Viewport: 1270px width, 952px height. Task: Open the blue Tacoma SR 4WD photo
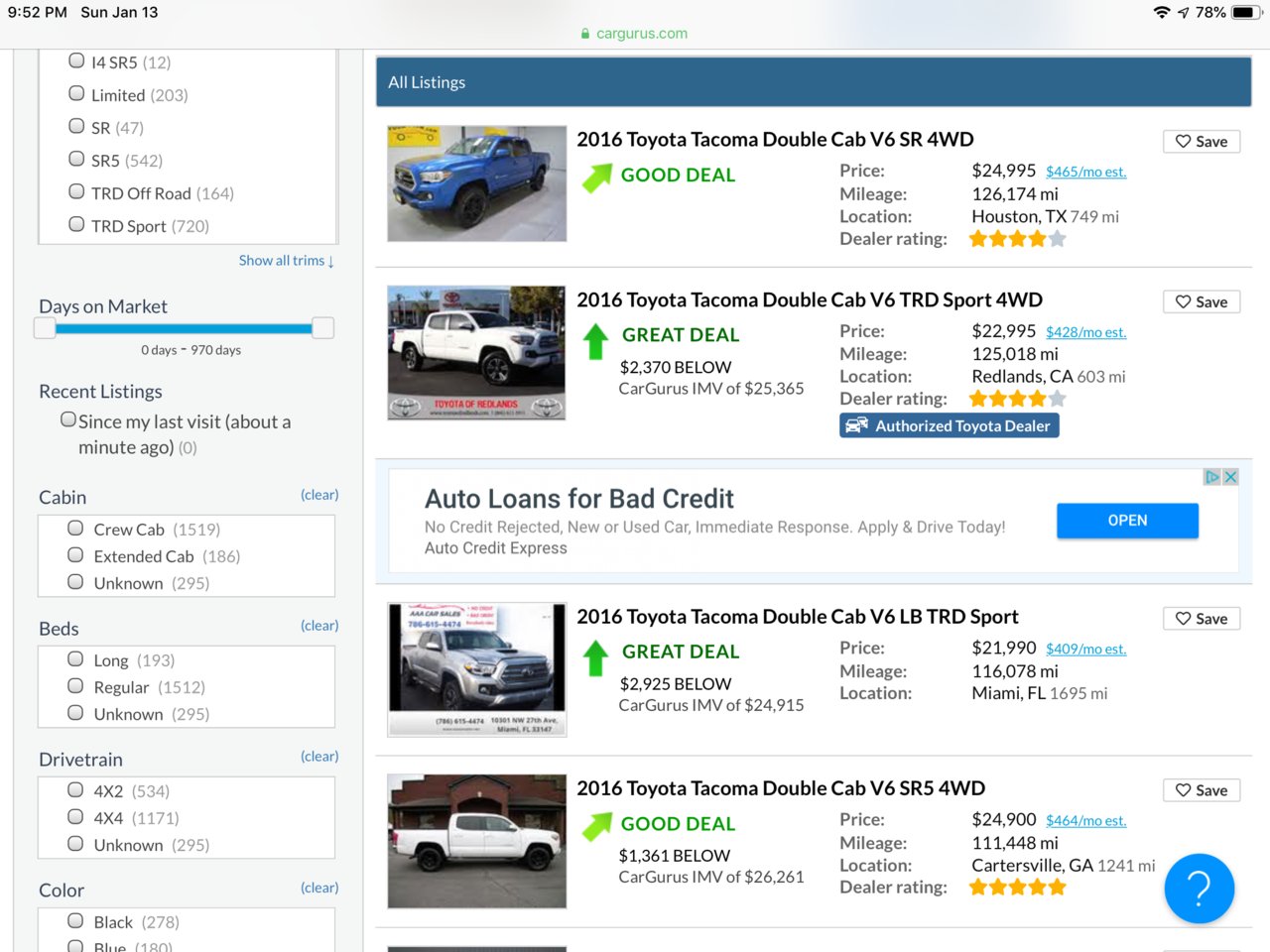point(476,183)
